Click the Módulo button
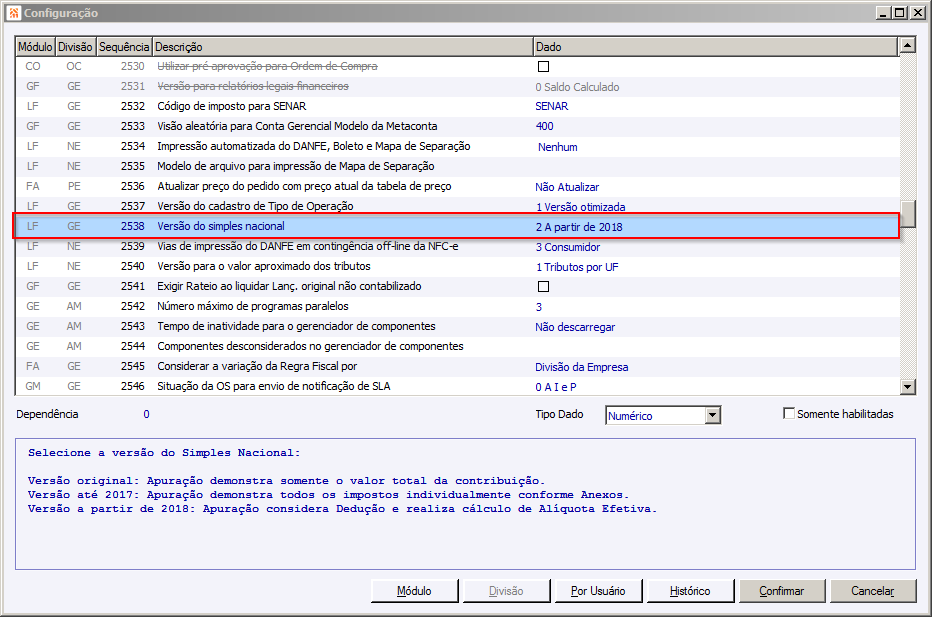The width and height of the screenshot is (932, 617). 414,591
